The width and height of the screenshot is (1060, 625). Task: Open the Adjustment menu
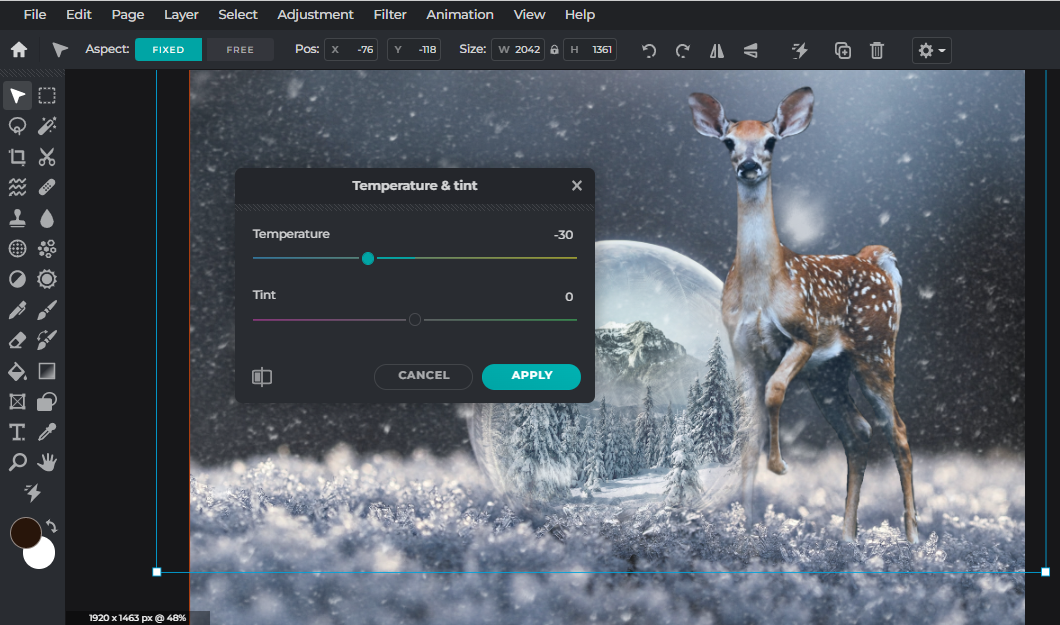315,14
